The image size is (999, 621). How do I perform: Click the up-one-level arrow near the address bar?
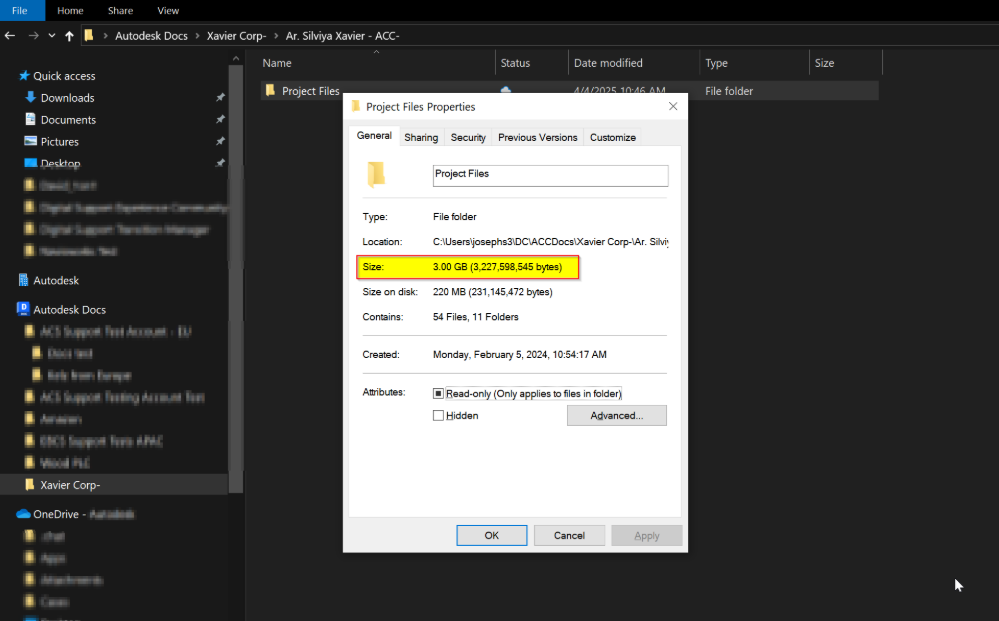coord(68,35)
